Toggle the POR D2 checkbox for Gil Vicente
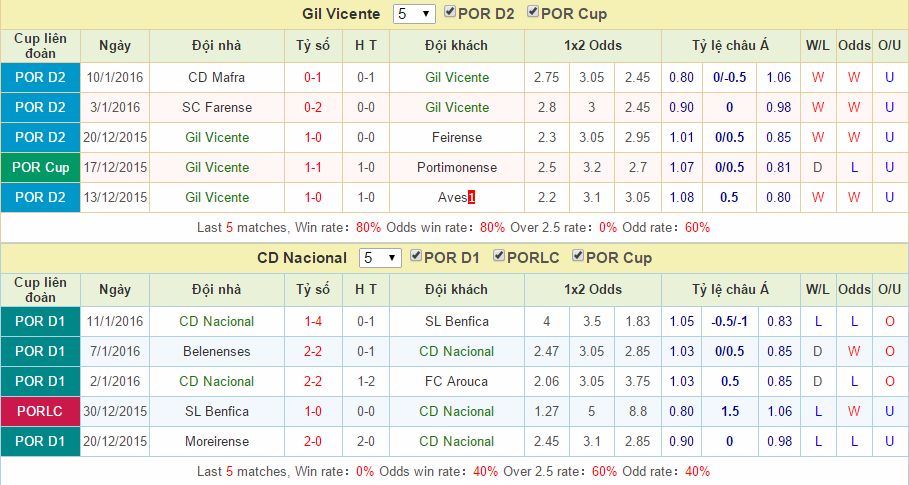Viewport: 909px width, 485px height. pos(451,13)
